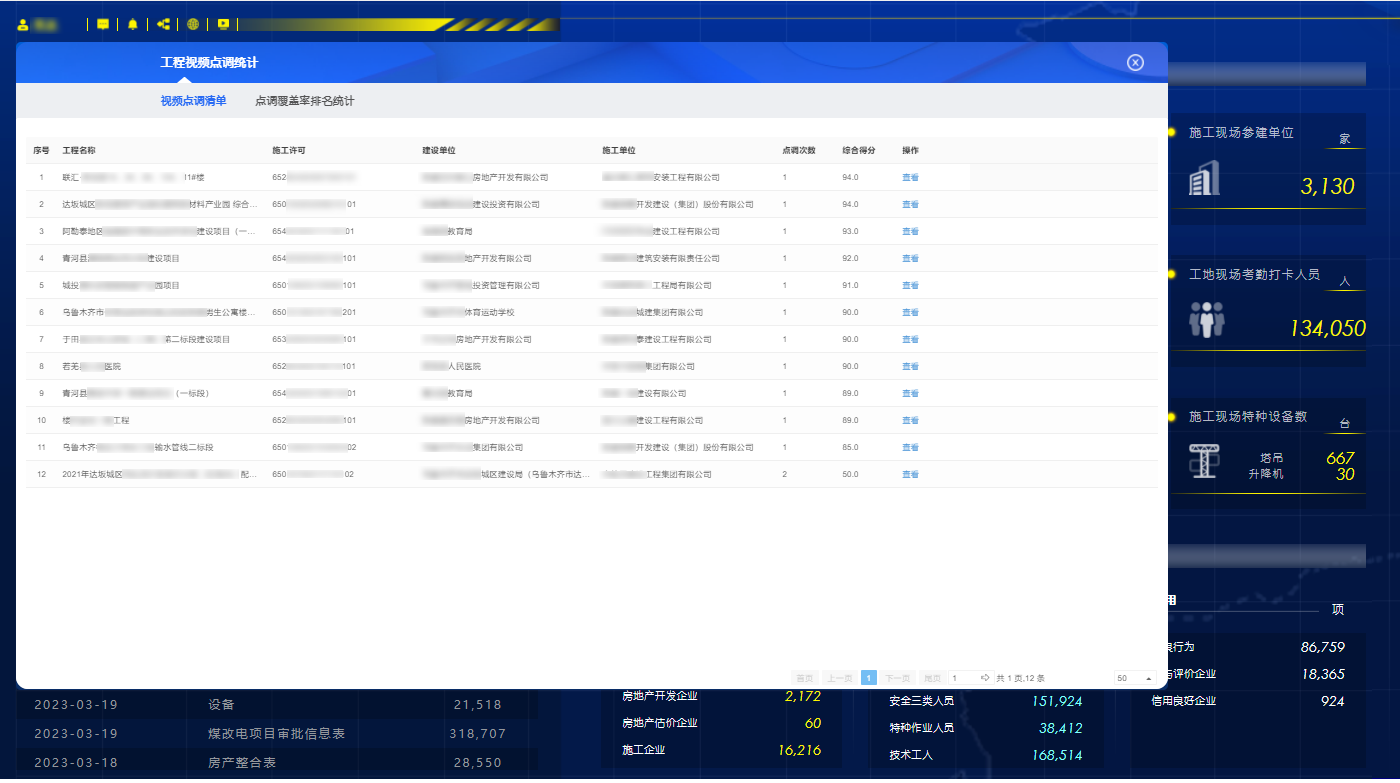Click the user profile icon in top bar
This screenshot has height=783, width=1400.
coord(23,25)
